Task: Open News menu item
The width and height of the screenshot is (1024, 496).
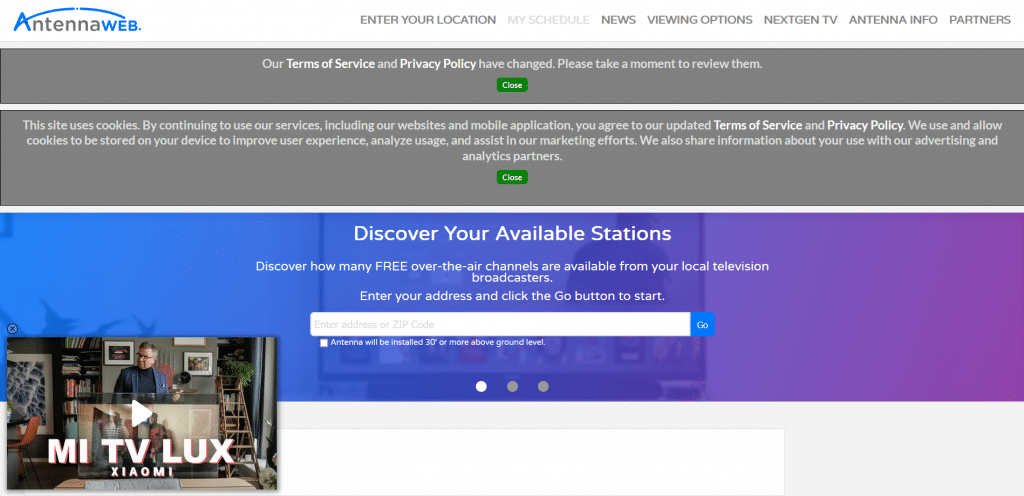Action: click(x=618, y=20)
